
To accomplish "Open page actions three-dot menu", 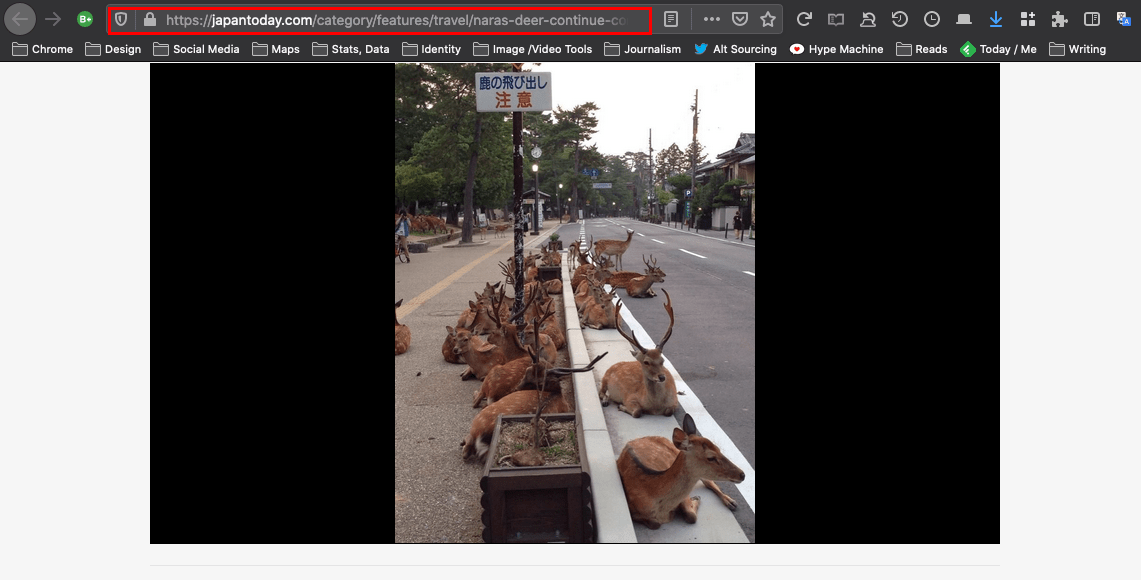I will click(x=711, y=19).
